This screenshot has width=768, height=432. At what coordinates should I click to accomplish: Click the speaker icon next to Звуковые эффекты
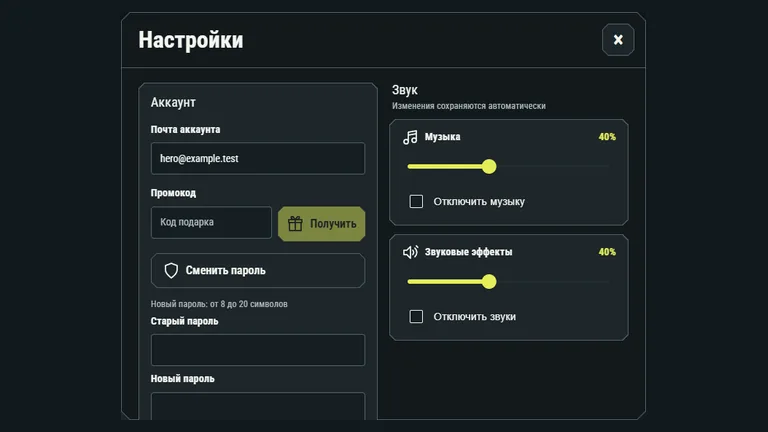[410, 252]
